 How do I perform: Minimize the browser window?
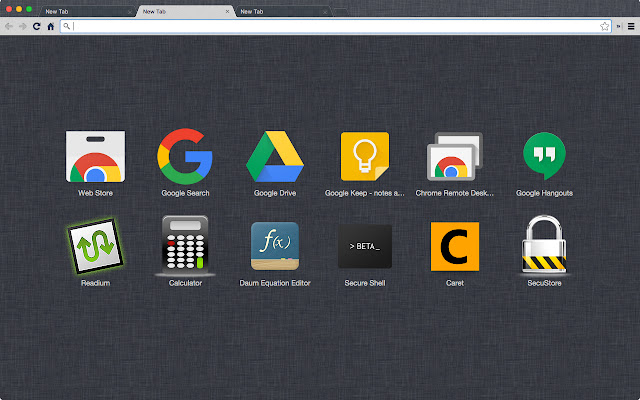pyautogui.click(x=19, y=9)
